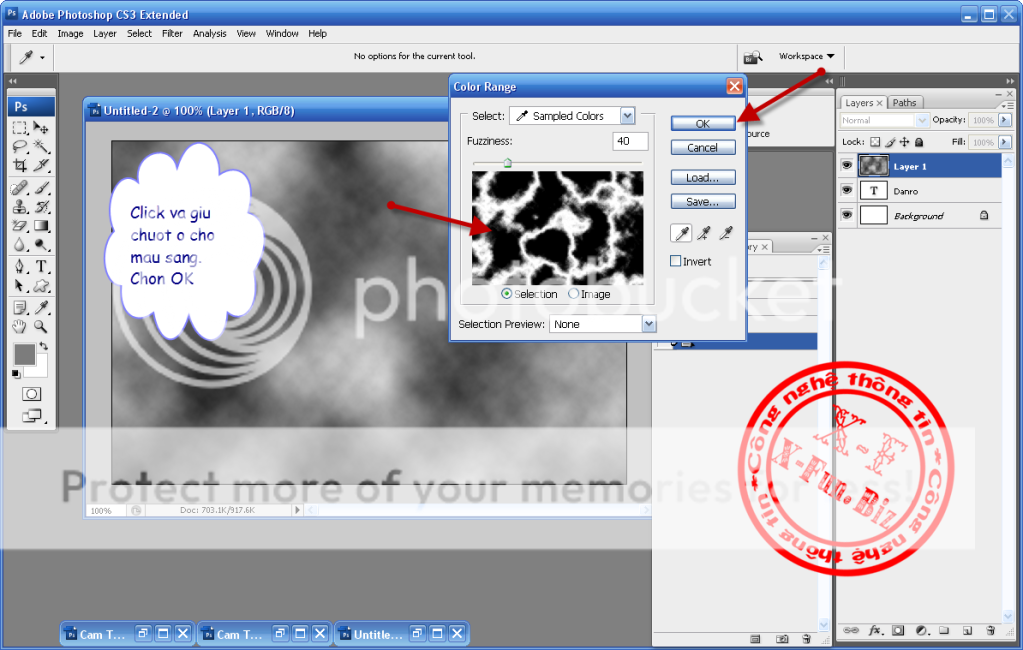The image size is (1023, 650).
Task: Open the Workspace dropdown
Action: point(806,56)
